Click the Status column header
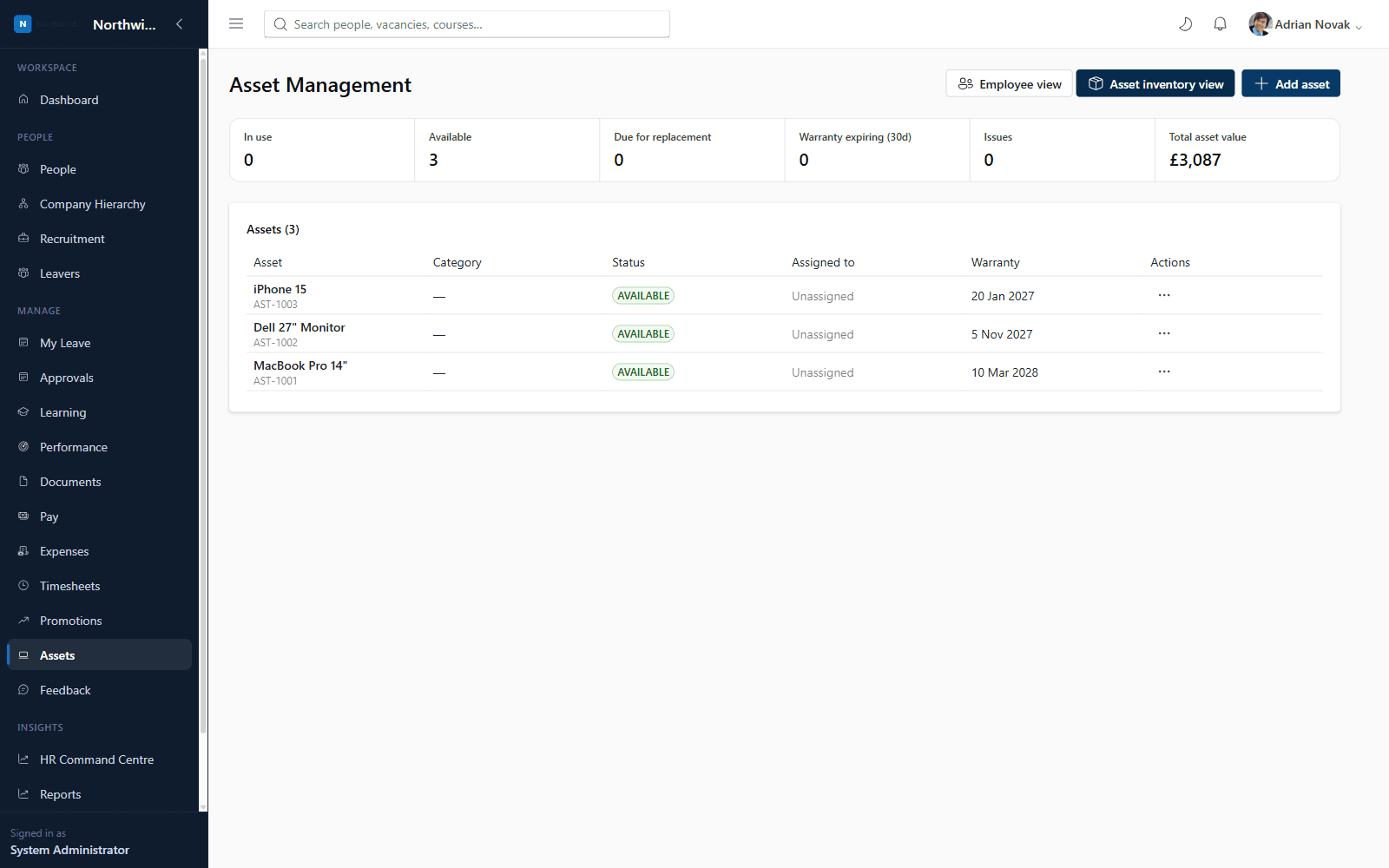 (629, 262)
